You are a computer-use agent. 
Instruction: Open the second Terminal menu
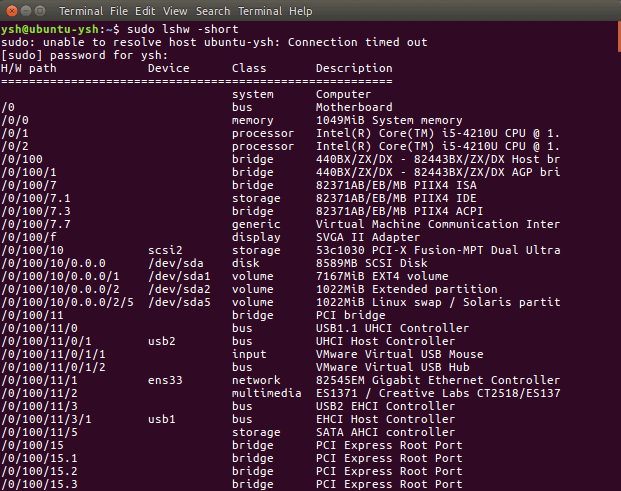[x=260, y=11]
